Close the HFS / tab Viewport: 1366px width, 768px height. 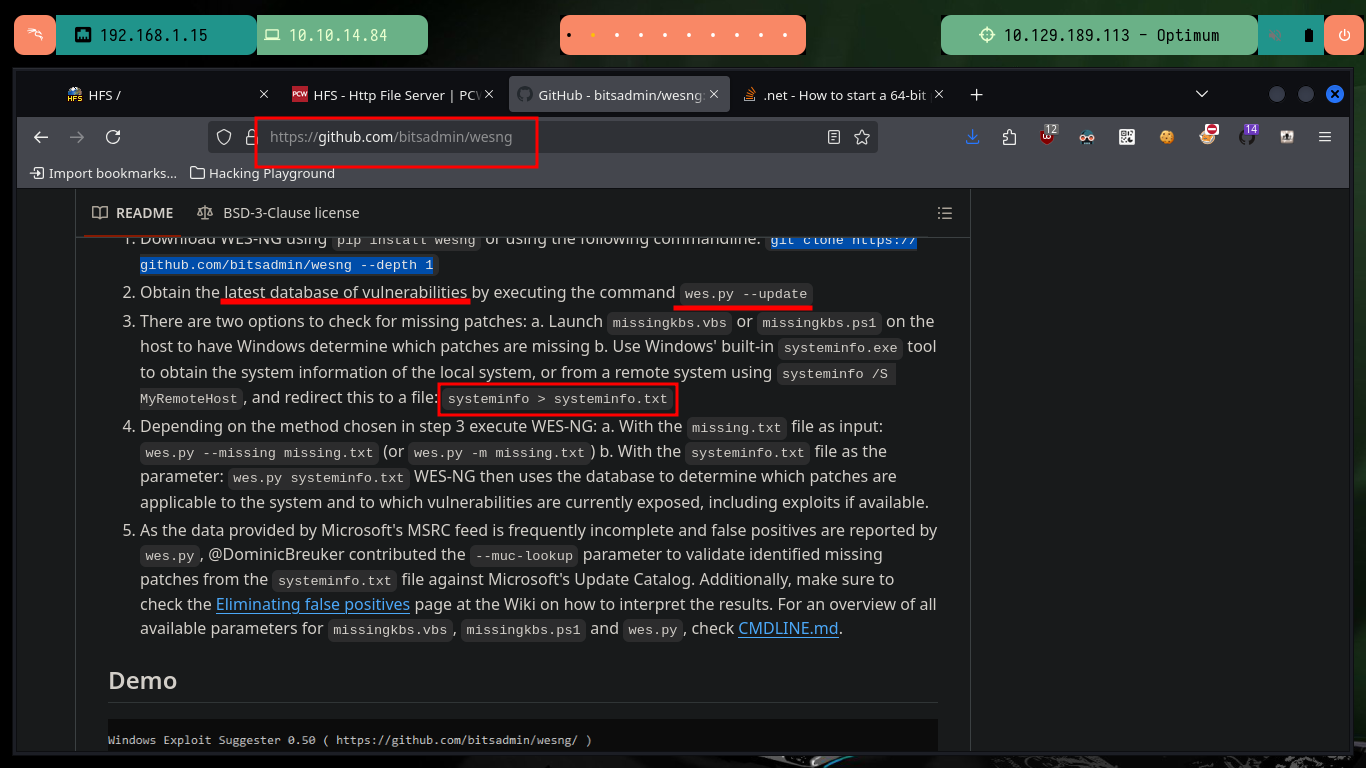[264, 94]
